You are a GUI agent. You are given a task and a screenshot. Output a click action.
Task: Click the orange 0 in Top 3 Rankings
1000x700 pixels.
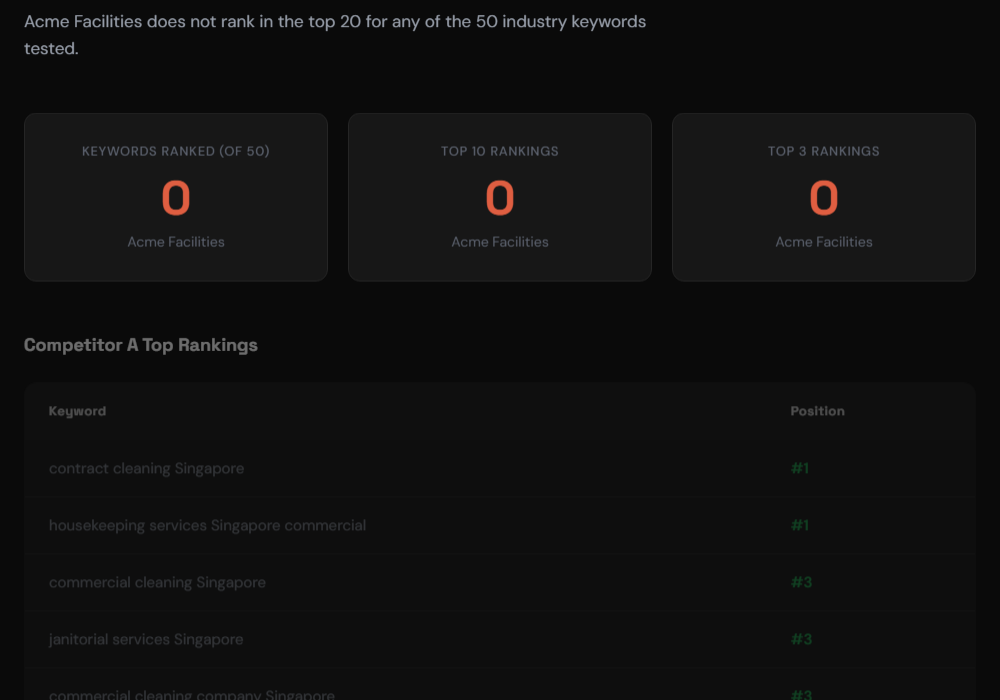click(x=824, y=197)
